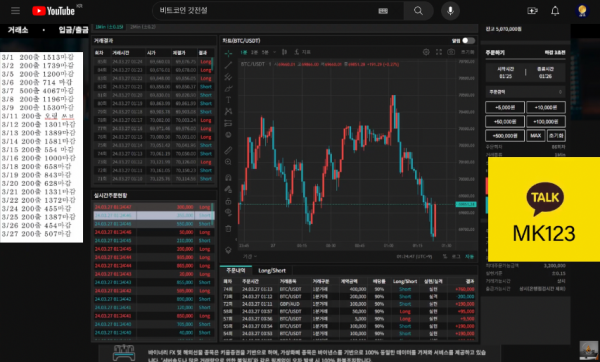Add +100,000원 to order amount
600x362 pixels.
(546, 122)
